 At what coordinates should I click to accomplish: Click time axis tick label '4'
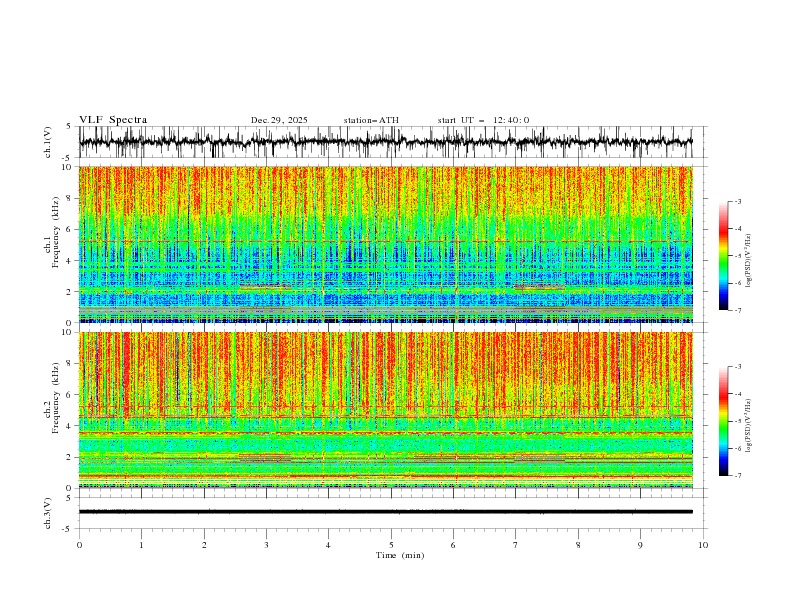tap(328, 545)
